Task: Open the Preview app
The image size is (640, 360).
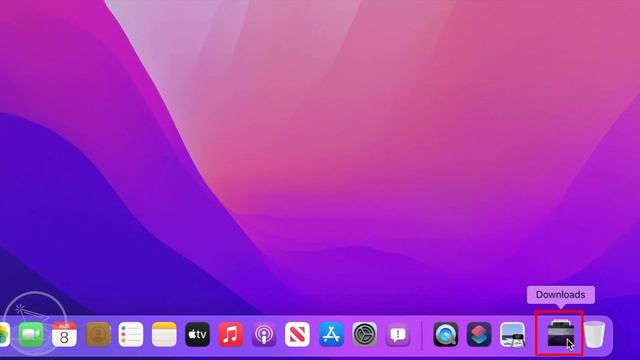Action: tap(513, 334)
